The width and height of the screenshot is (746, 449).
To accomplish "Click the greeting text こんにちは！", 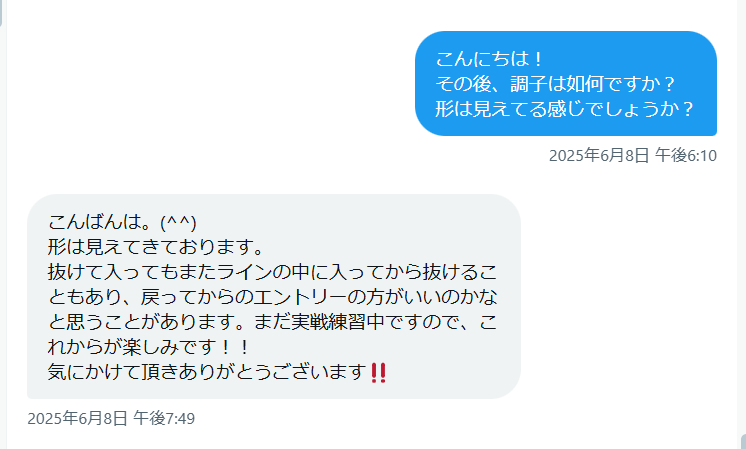I will click(x=489, y=59).
